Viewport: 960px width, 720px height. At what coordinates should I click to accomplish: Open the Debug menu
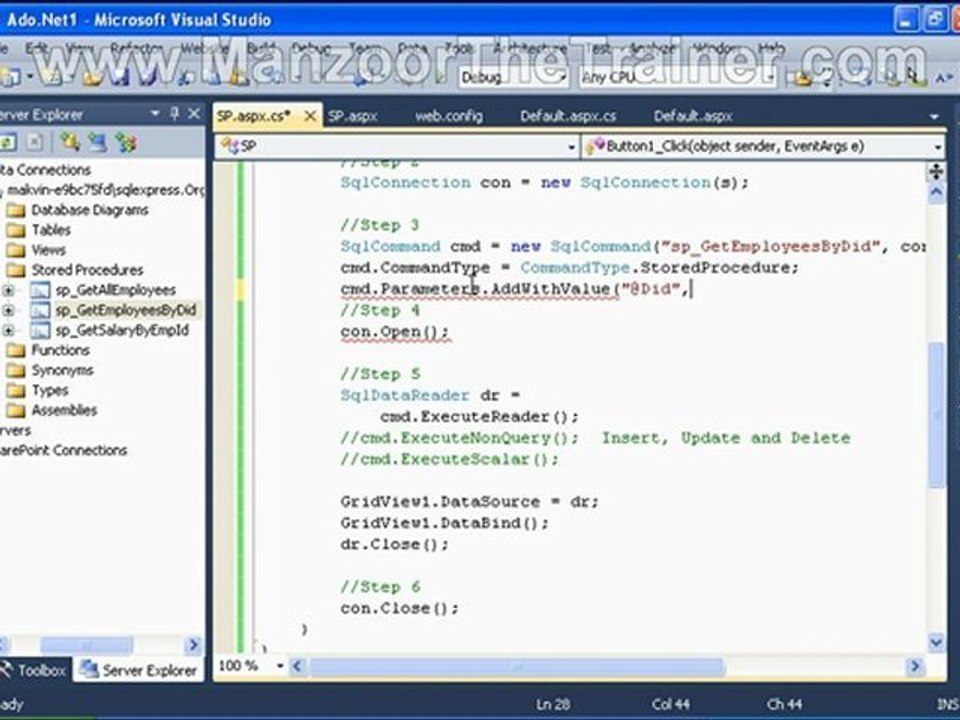point(311,48)
